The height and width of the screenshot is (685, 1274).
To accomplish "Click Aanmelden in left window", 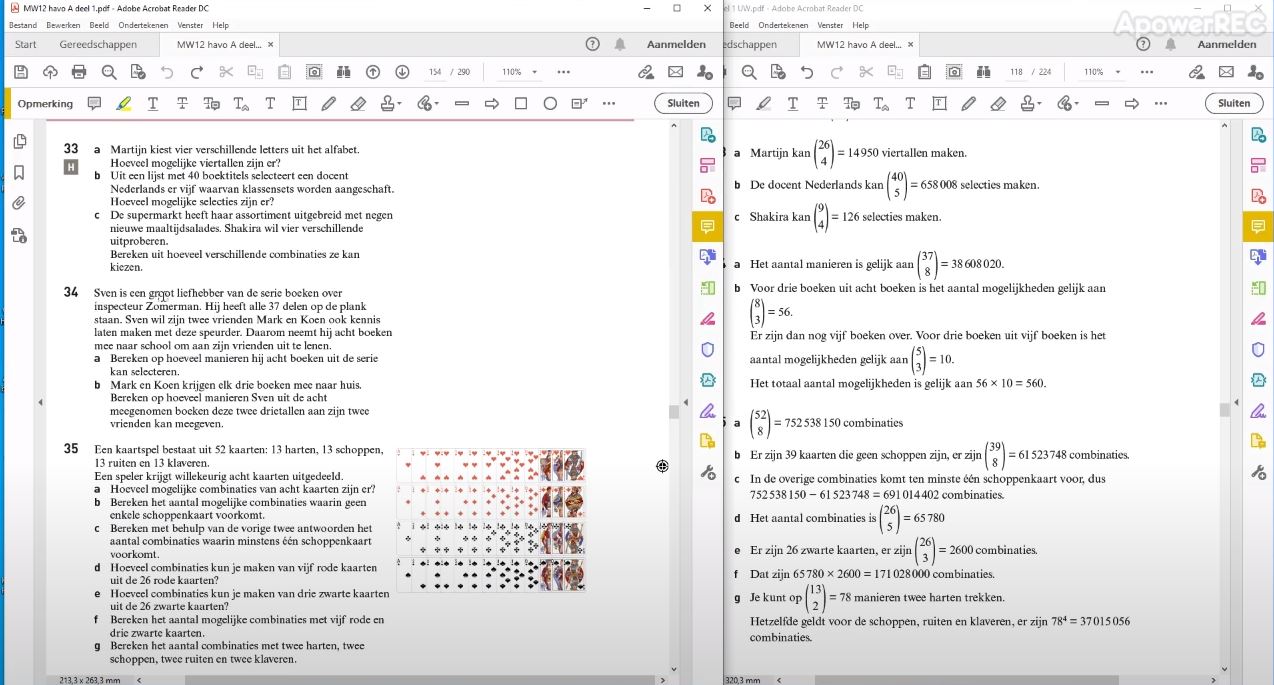I will 676,44.
